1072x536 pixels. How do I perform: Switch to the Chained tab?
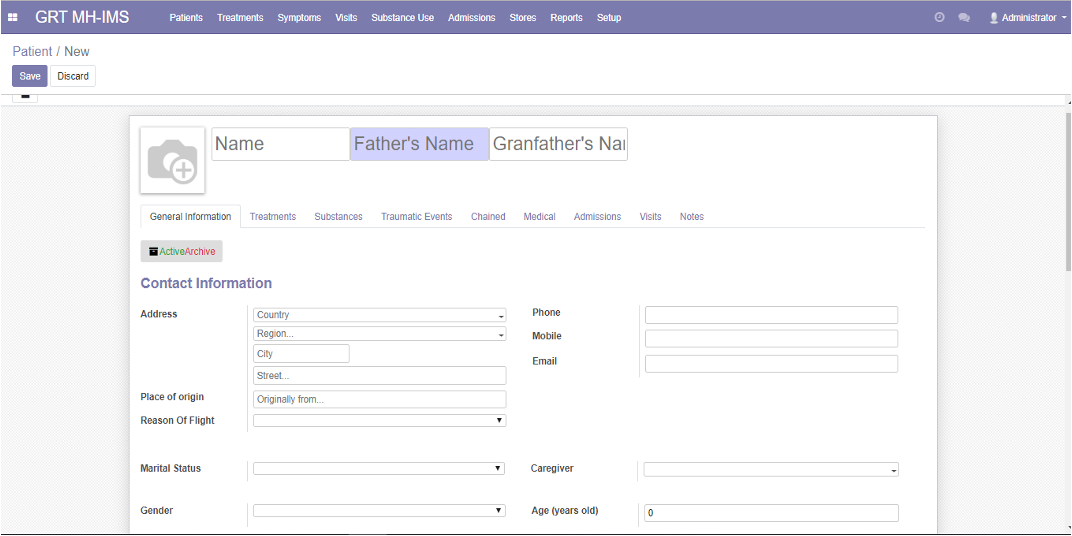[x=488, y=217]
